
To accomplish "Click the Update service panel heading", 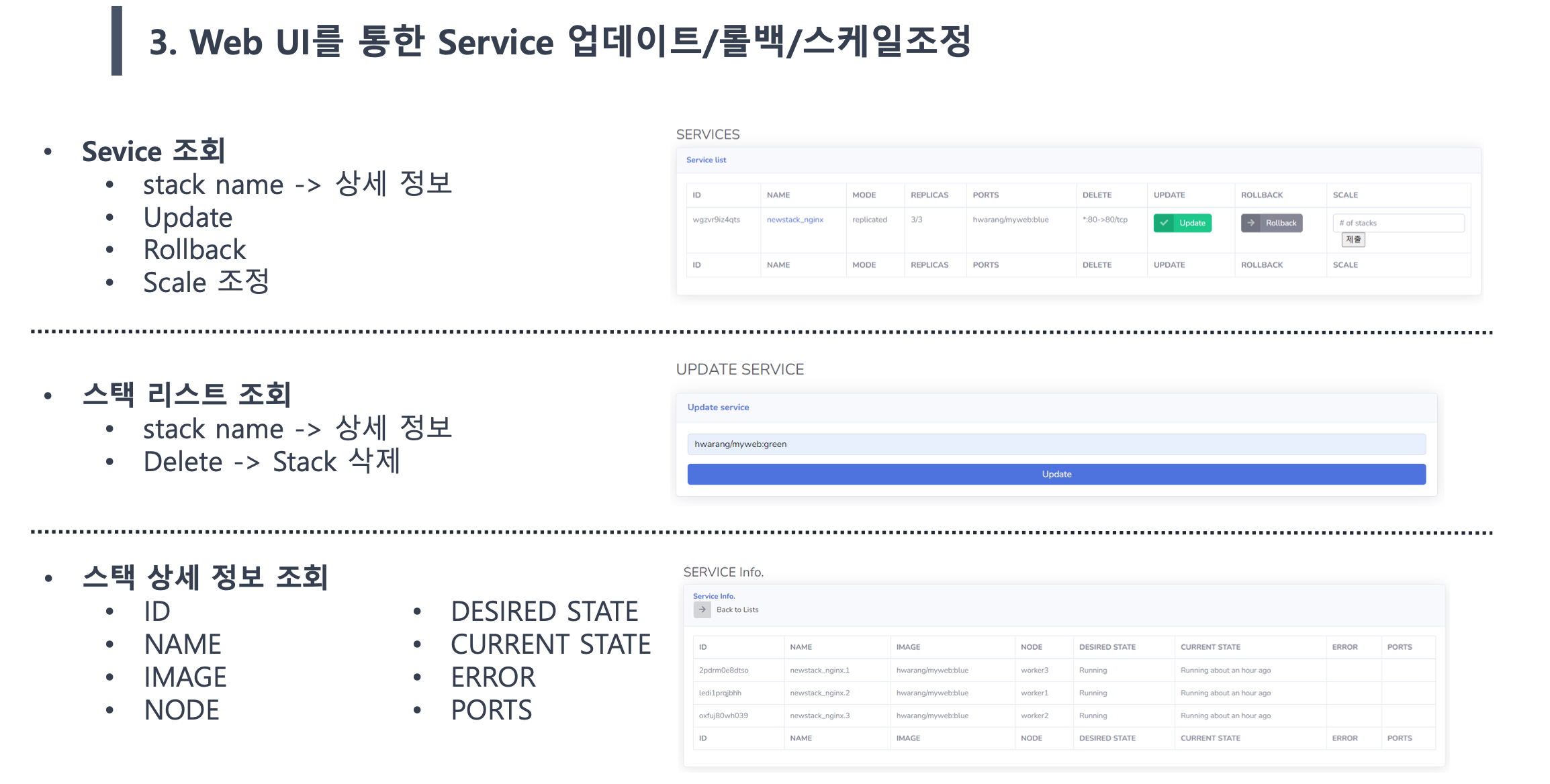I will coord(718,407).
